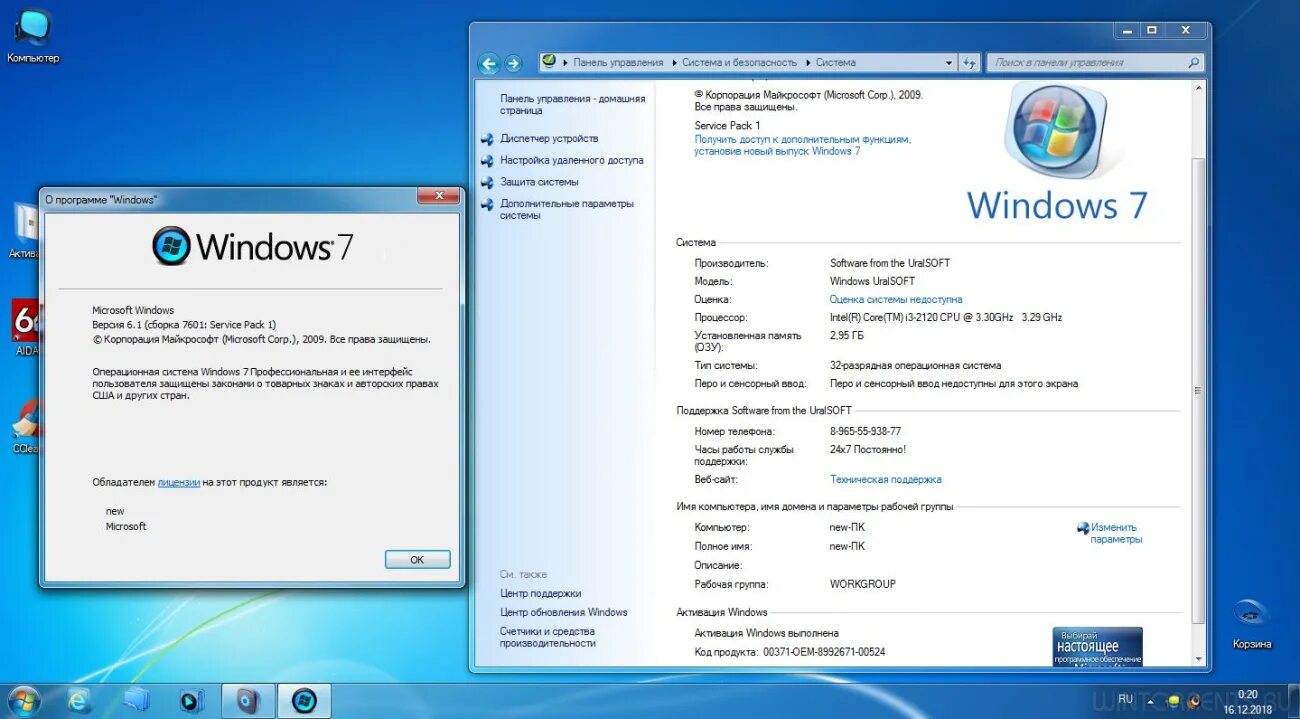Click the shield icon beside Изменить параметры
Viewport: 1300px width, 719px height.
[1083, 528]
